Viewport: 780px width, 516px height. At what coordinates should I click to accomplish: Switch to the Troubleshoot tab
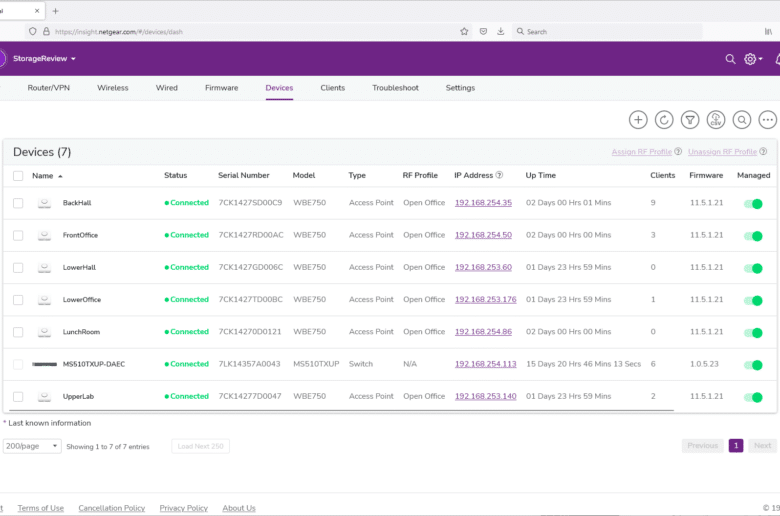coord(395,88)
